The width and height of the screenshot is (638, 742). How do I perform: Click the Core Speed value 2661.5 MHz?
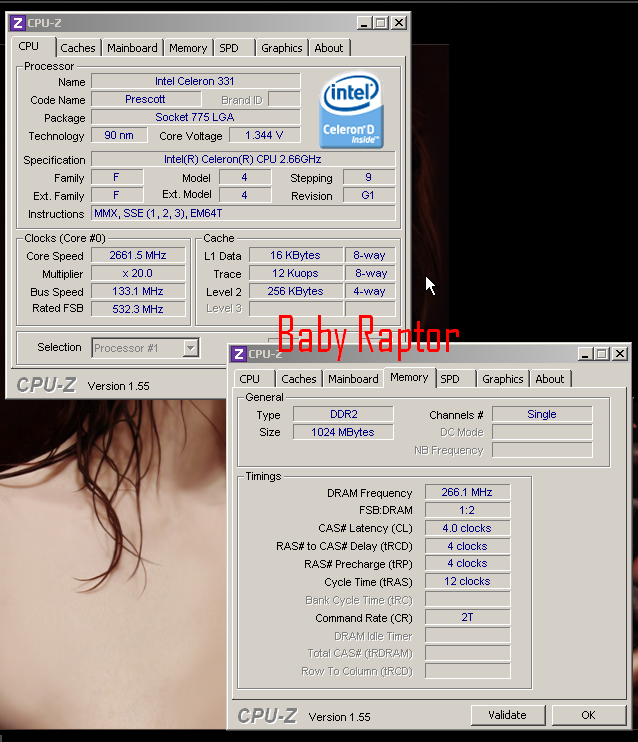[x=138, y=255]
